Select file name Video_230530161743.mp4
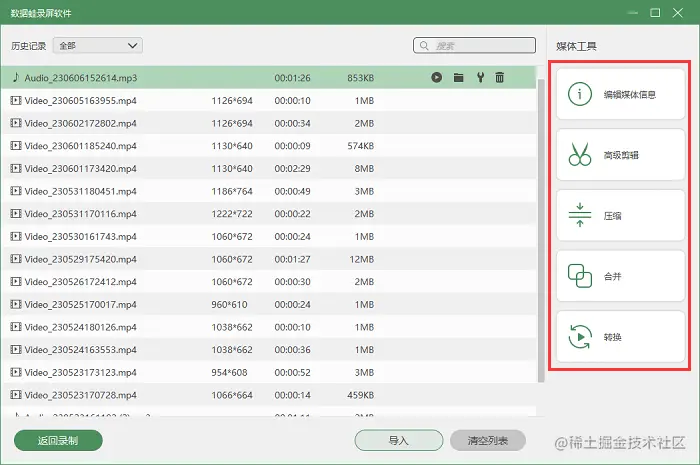 80,237
